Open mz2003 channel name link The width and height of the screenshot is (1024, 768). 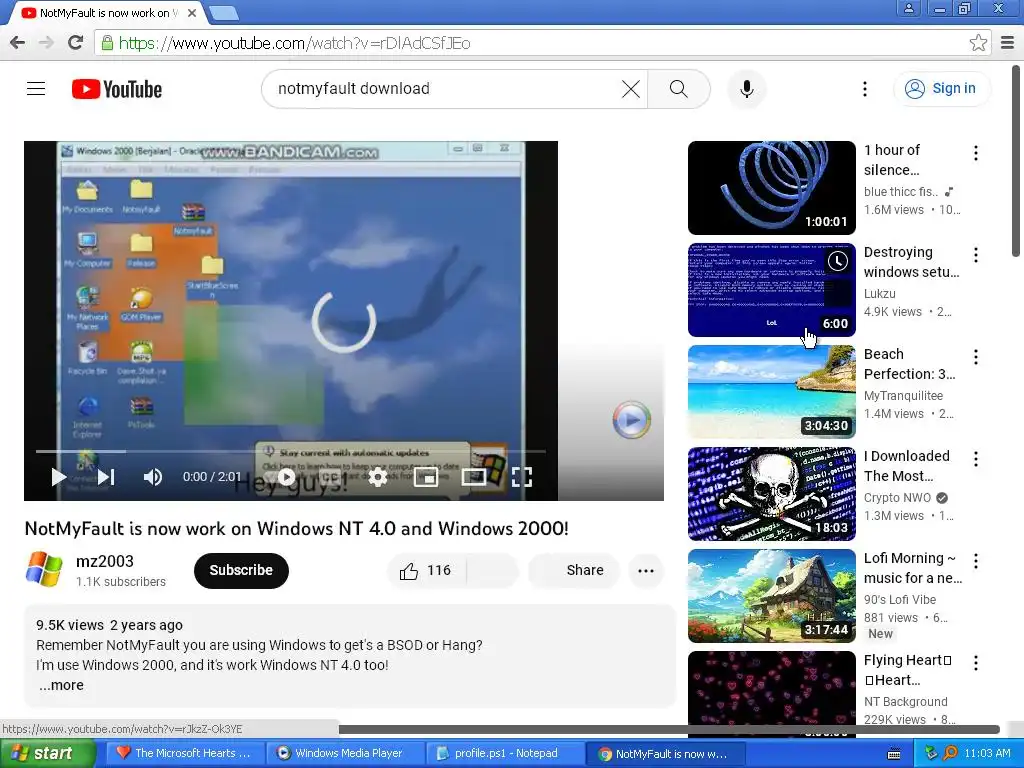[x=105, y=561]
